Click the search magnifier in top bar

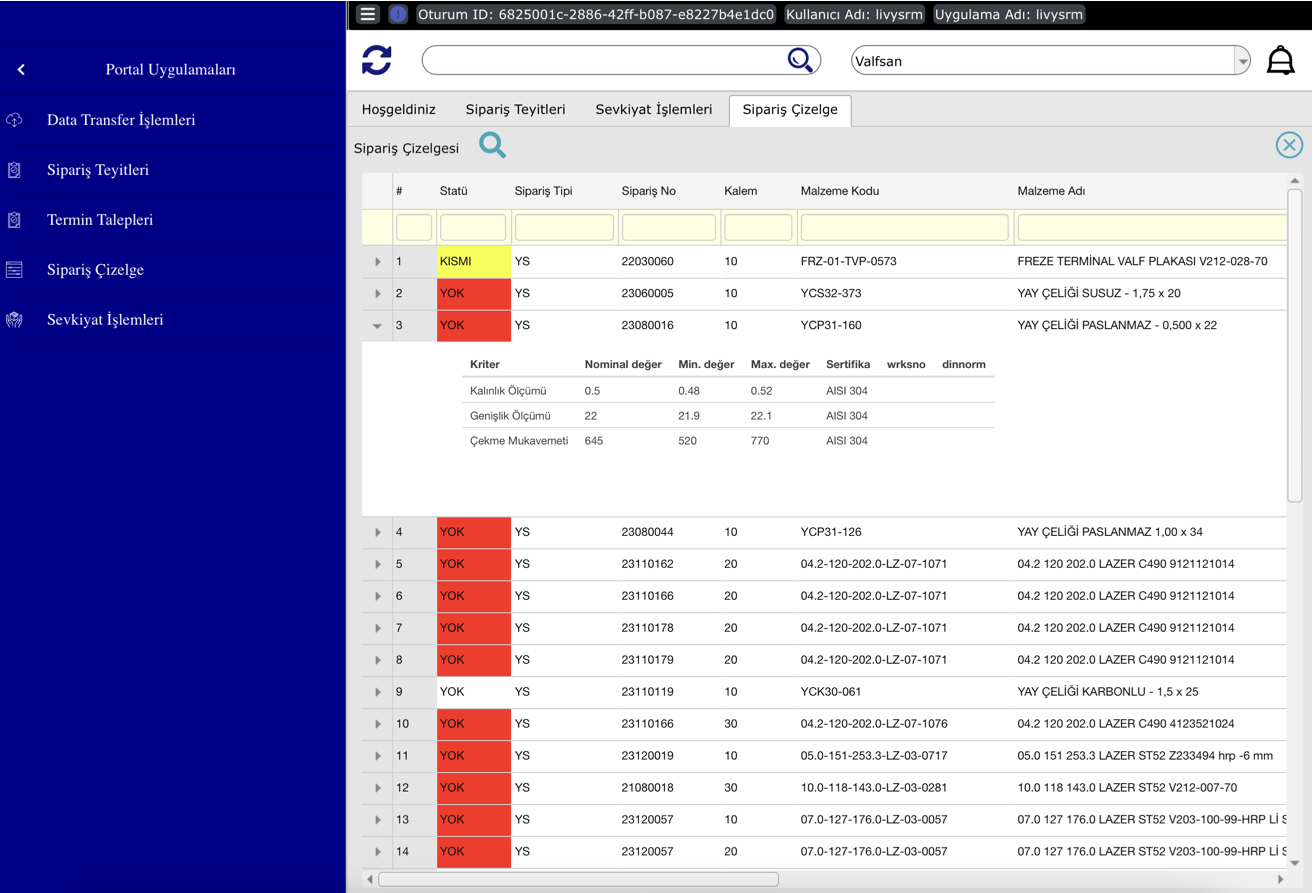pos(800,60)
